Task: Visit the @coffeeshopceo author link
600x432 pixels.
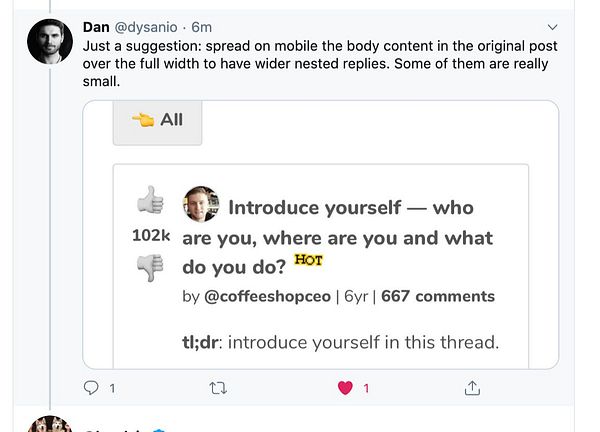Action: click(266, 296)
